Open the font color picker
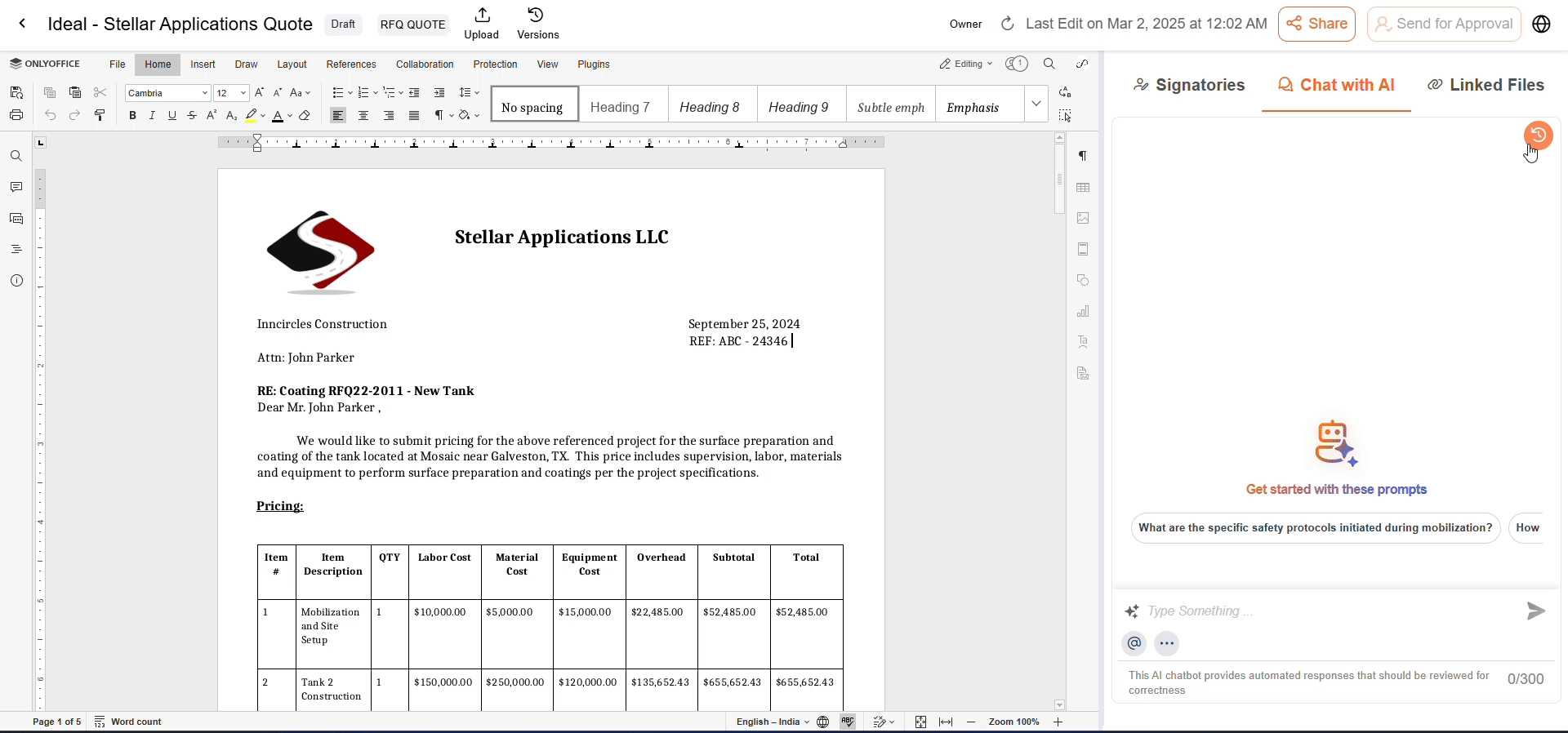The width and height of the screenshot is (1568, 733). coord(283,116)
